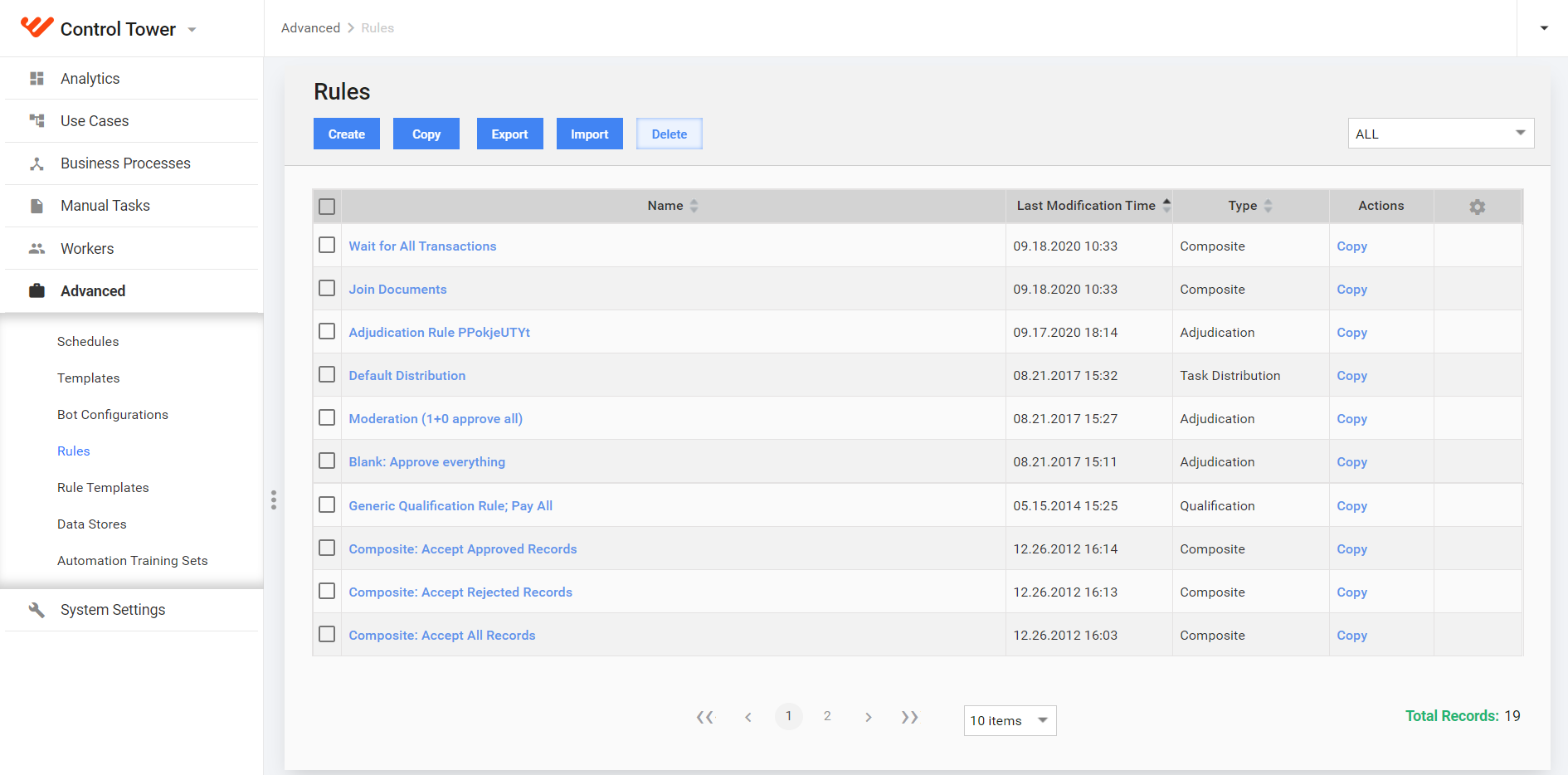
Task: Click the Control Tower logo icon
Action: point(37,27)
